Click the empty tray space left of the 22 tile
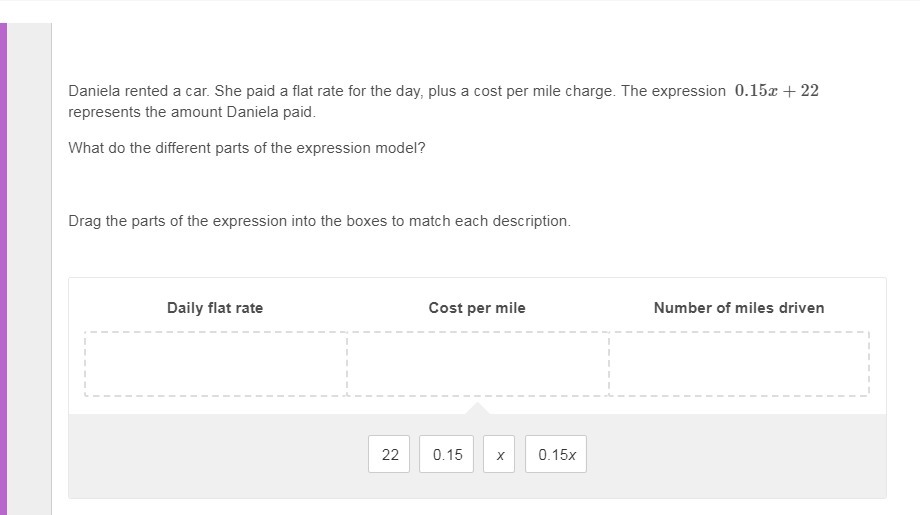Image resolution: width=920 pixels, height=515 pixels. pyautogui.click(x=220, y=454)
